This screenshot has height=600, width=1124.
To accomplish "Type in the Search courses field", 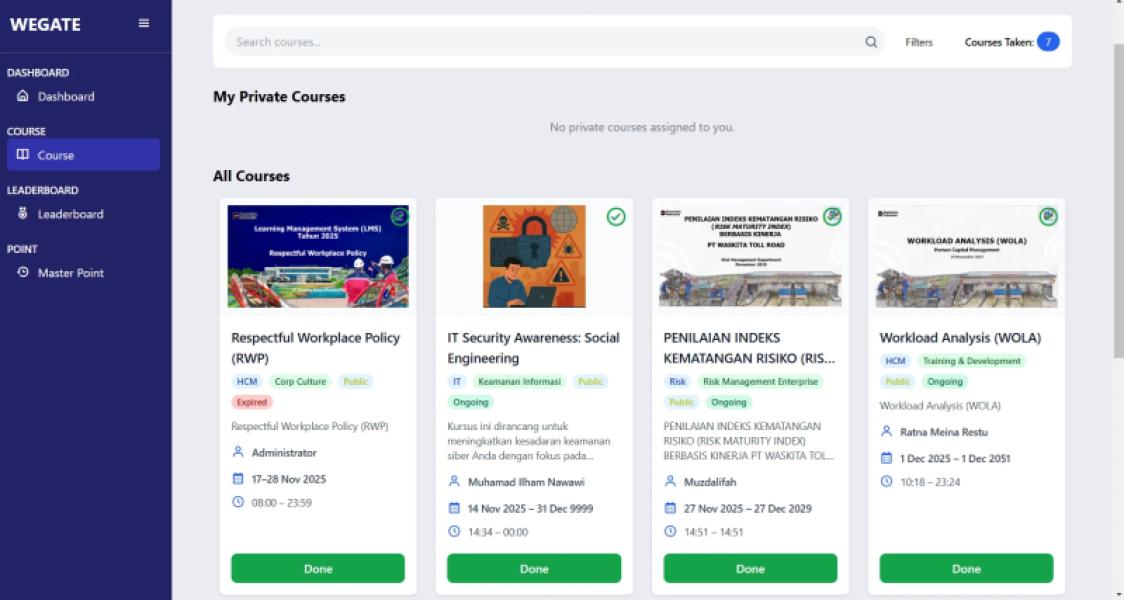I will 540,42.
